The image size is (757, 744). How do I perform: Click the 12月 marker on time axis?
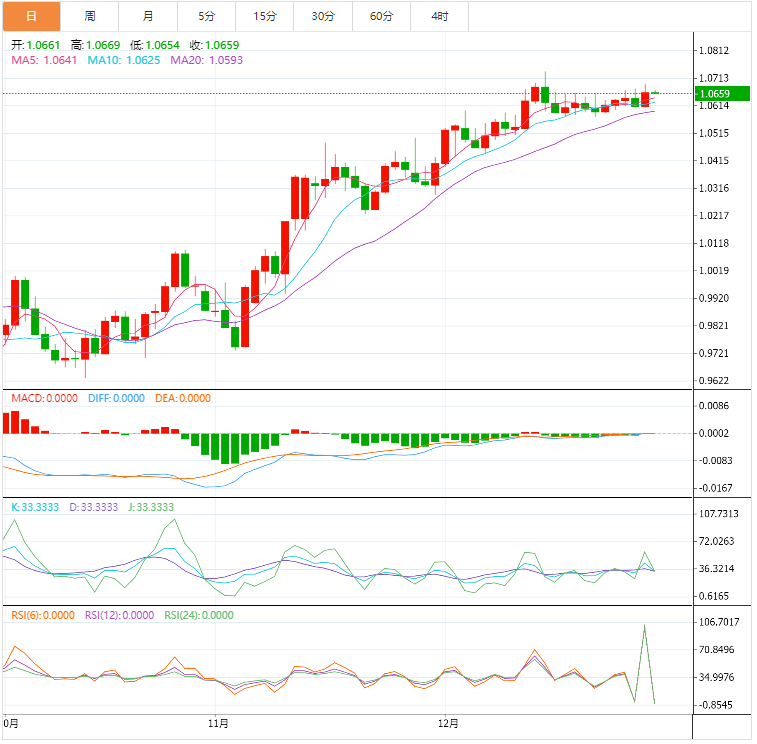click(x=449, y=723)
